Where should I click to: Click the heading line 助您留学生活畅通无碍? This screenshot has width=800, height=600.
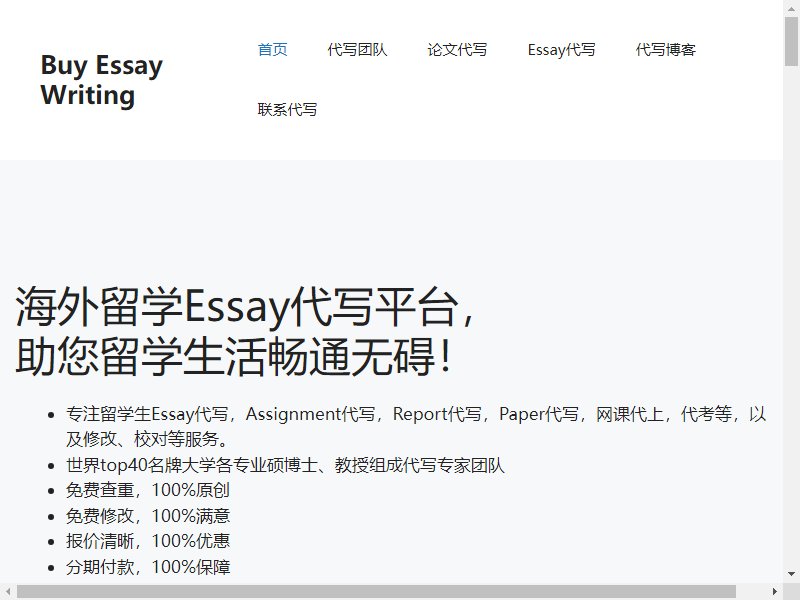[233, 356]
